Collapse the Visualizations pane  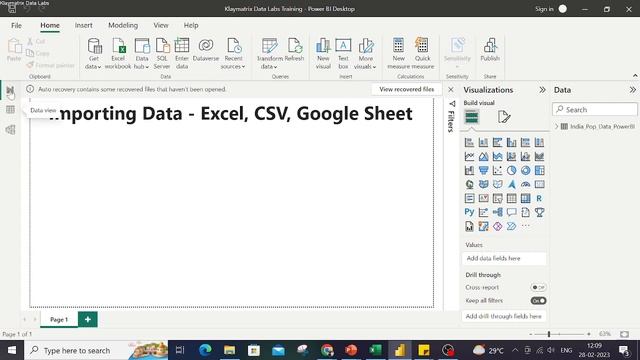click(542, 90)
